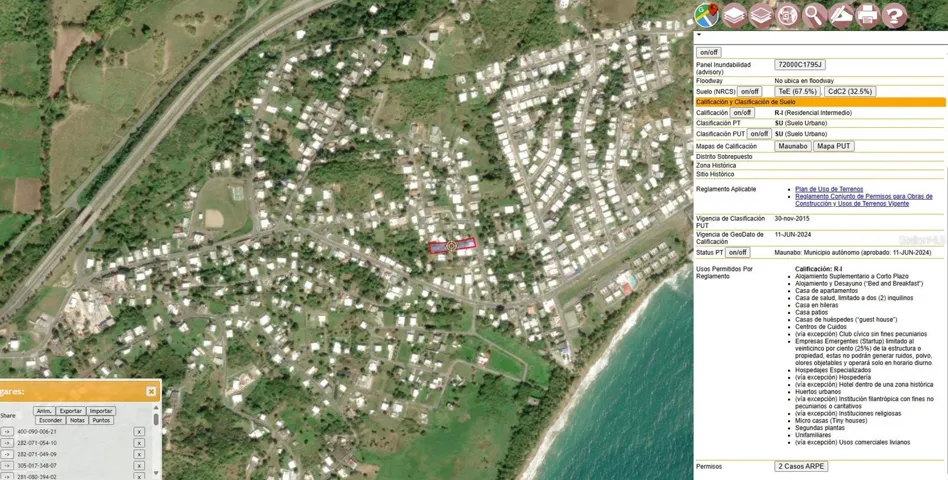Click the second stacked layers icon
This screenshot has width=948, height=480.
click(761, 15)
